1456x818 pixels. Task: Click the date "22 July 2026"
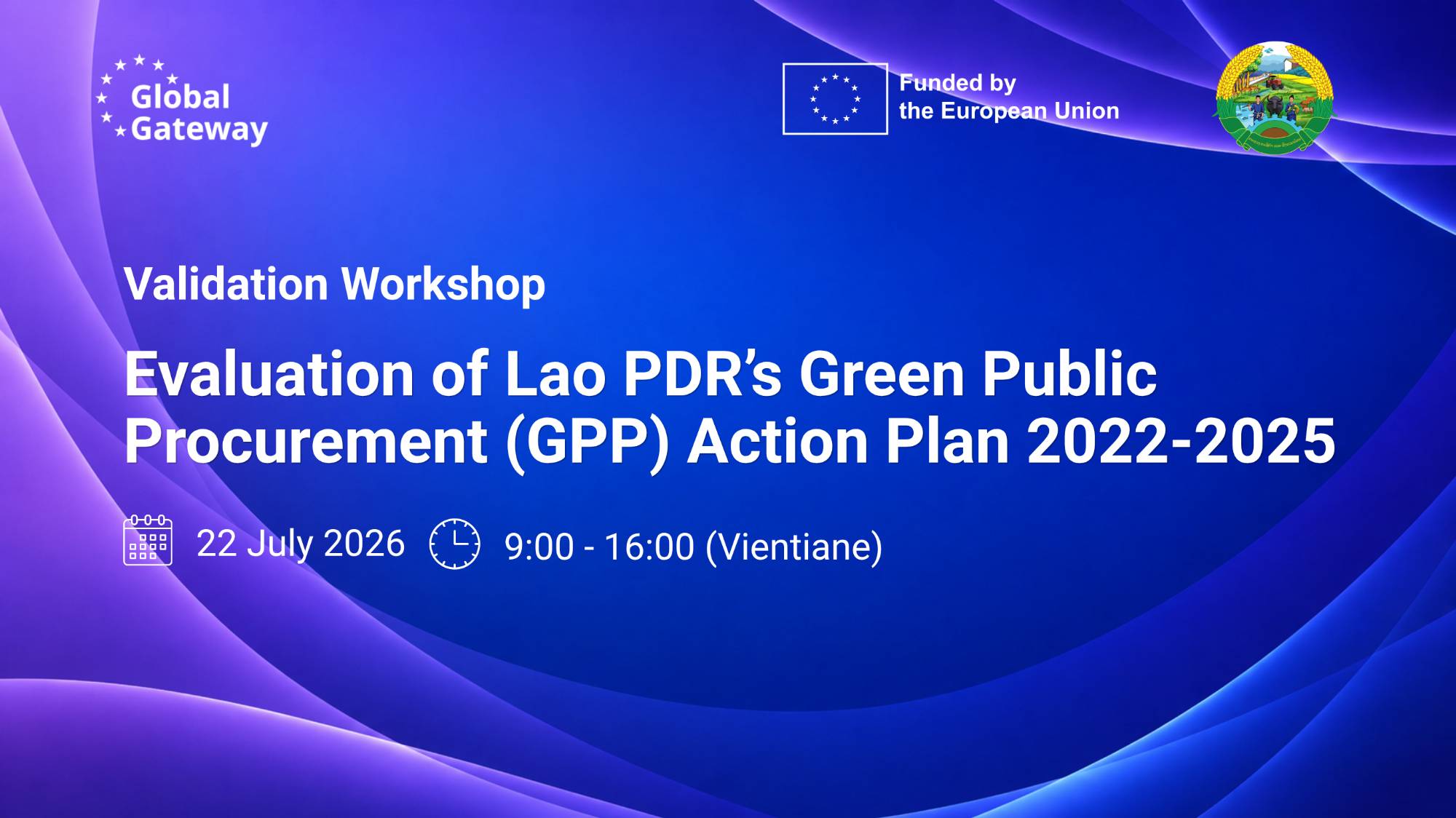301,544
